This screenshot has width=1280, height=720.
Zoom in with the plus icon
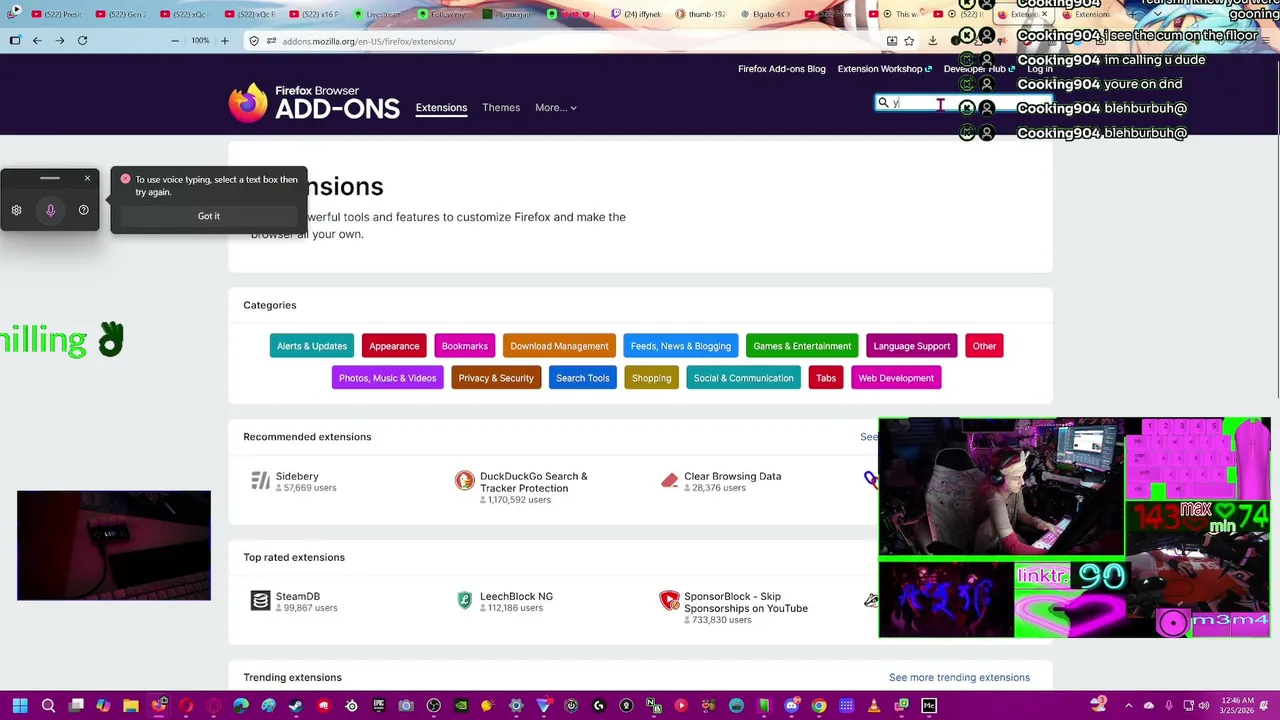pos(225,41)
